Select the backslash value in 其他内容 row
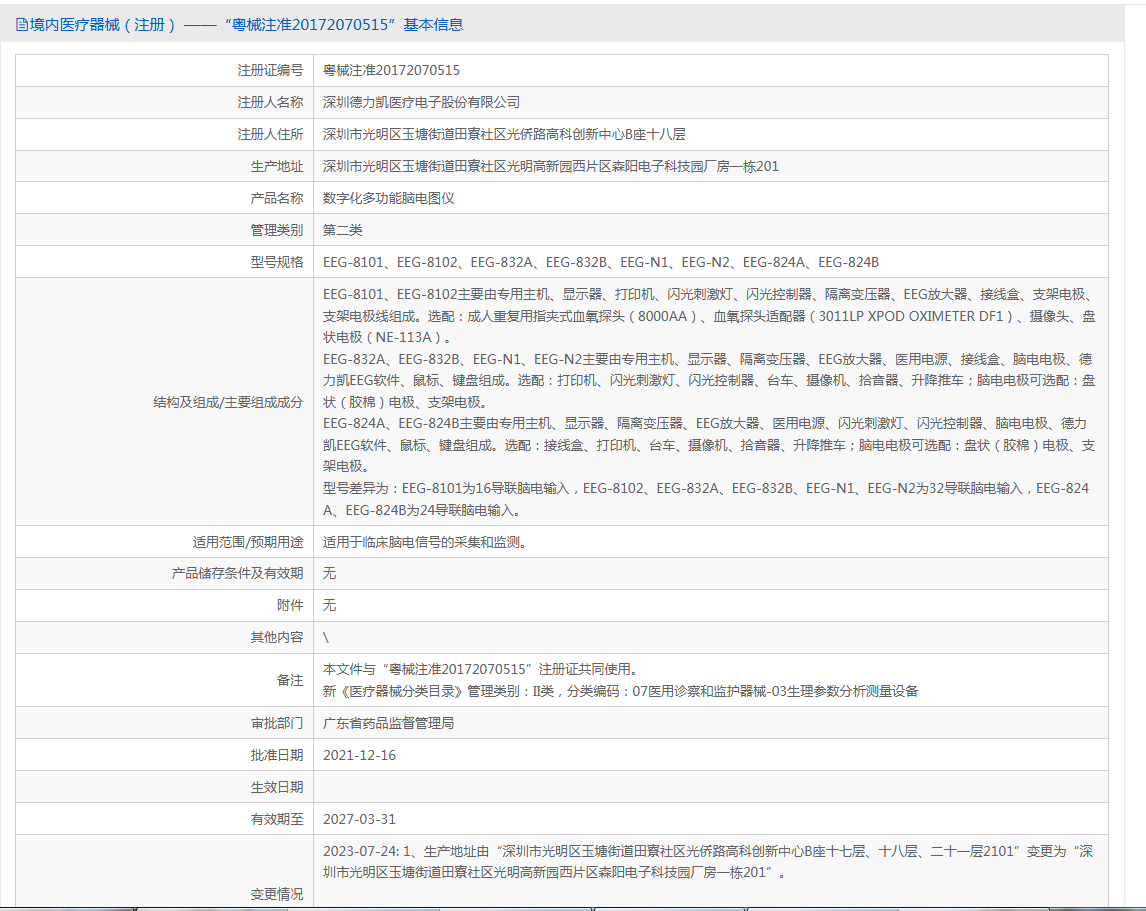This screenshot has width=1146, height=911. tap(326, 638)
